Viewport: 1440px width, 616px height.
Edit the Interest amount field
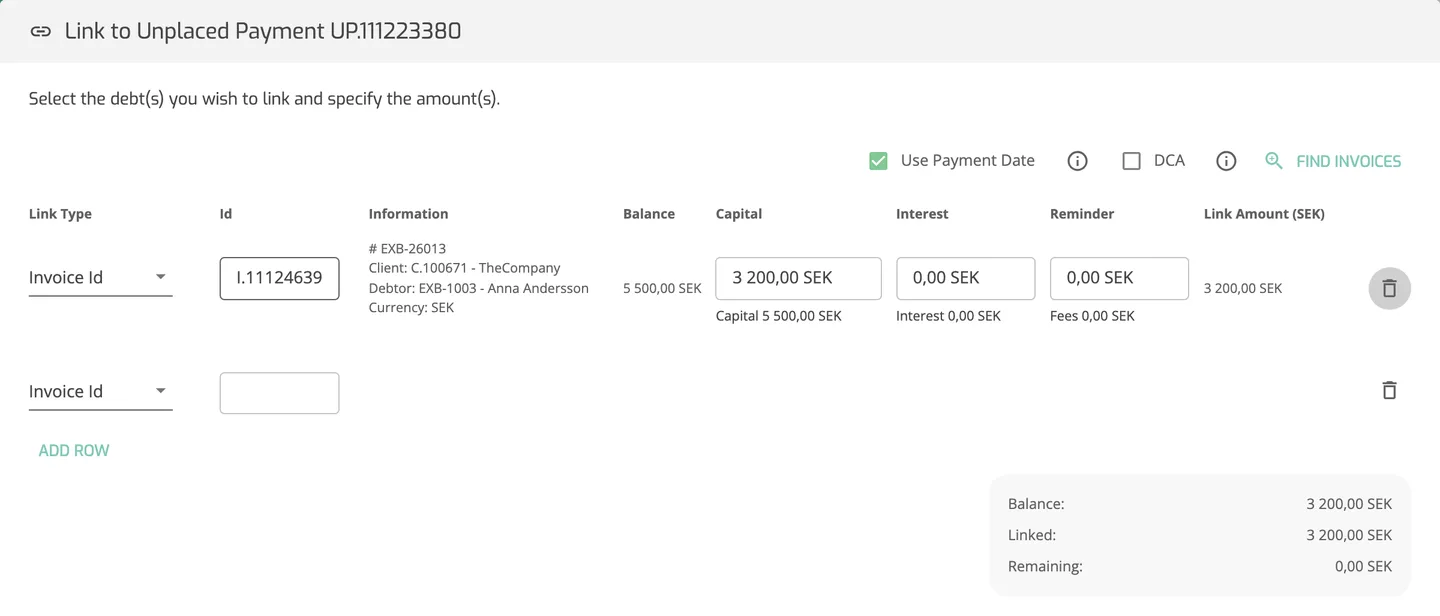(965, 278)
